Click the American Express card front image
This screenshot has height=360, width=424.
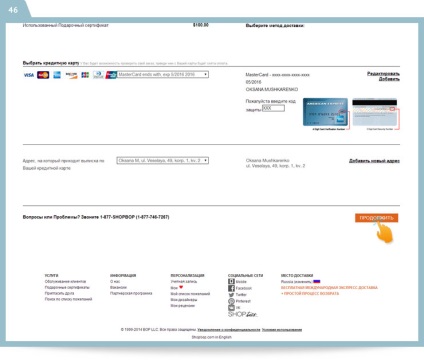(325, 112)
